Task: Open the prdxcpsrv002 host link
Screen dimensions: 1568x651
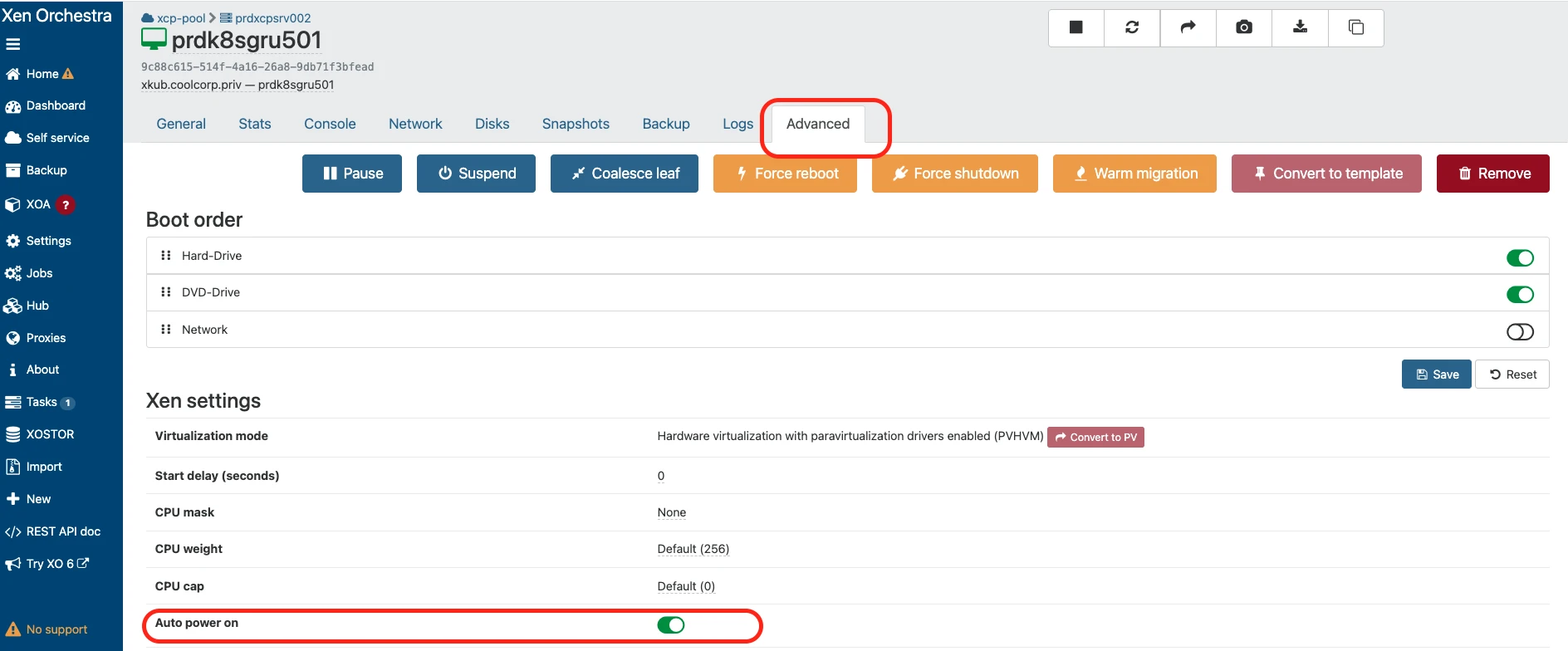Action: pos(266,18)
